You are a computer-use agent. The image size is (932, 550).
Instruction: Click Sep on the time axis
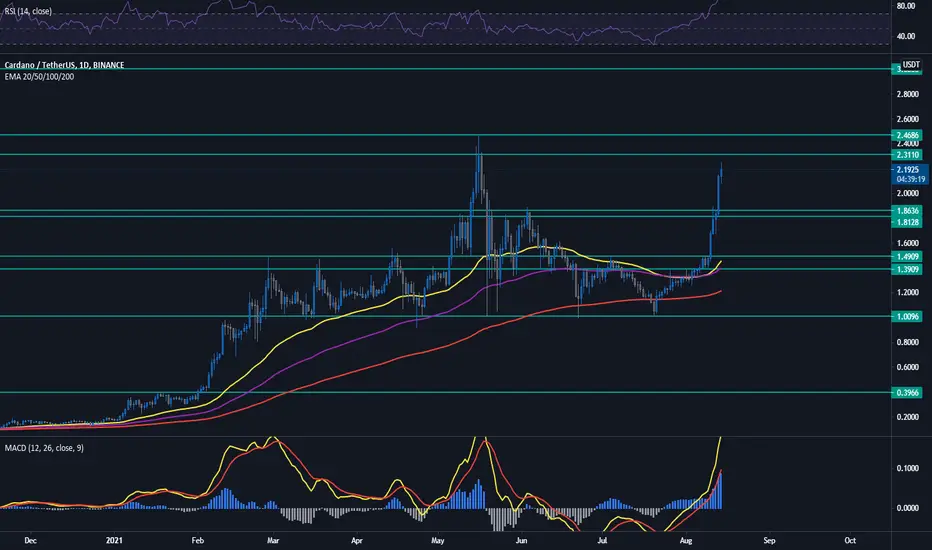click(769, 540)
